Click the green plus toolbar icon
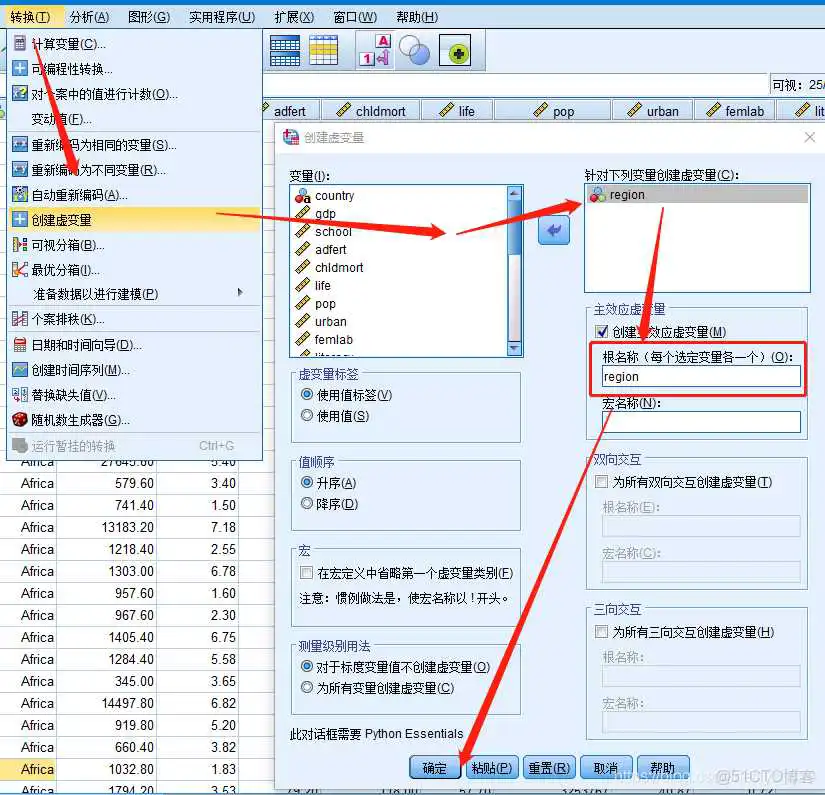Screen dimensions: 825x795 point(455,51)
